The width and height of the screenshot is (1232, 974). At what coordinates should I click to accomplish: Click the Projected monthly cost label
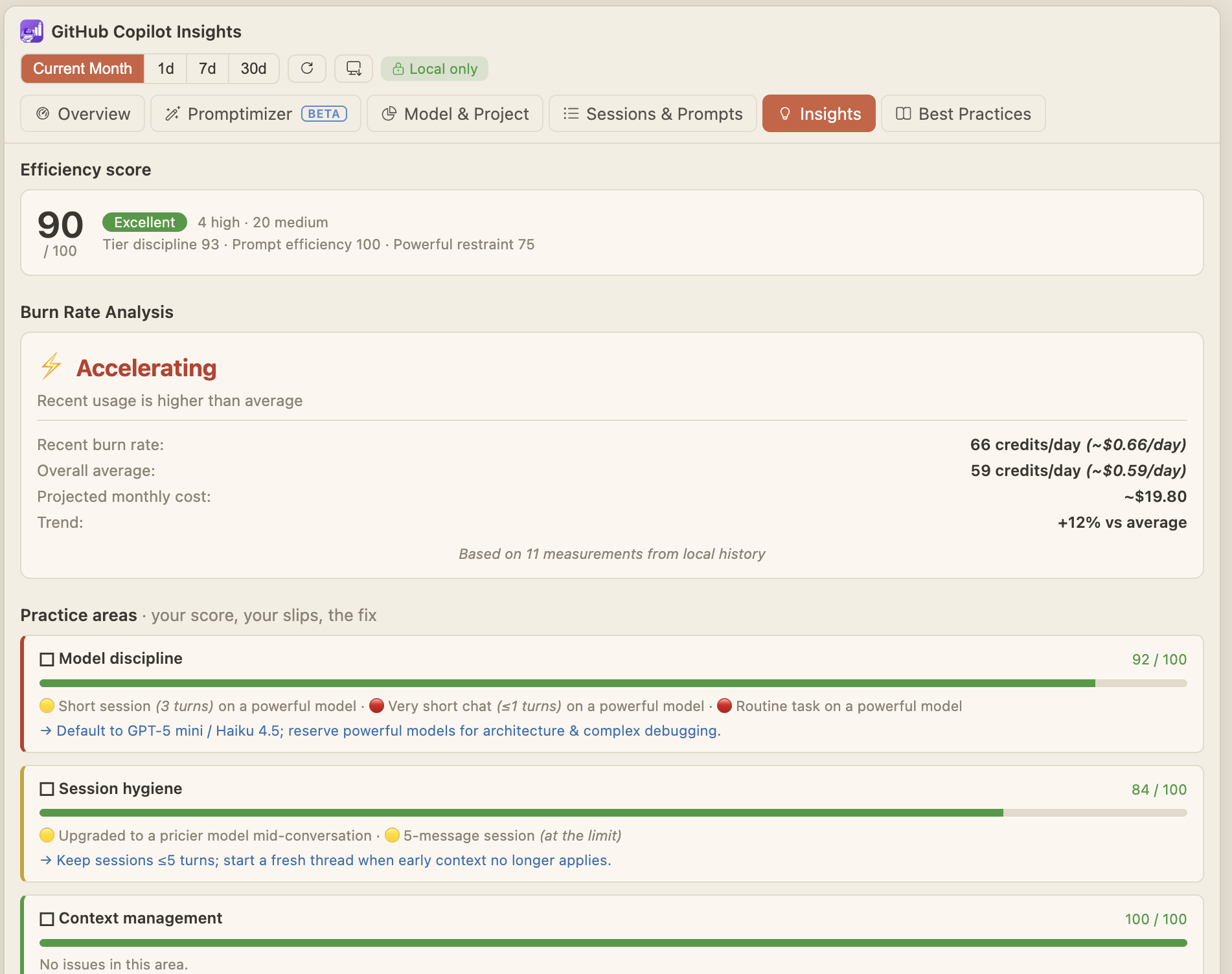pos(124,497)
